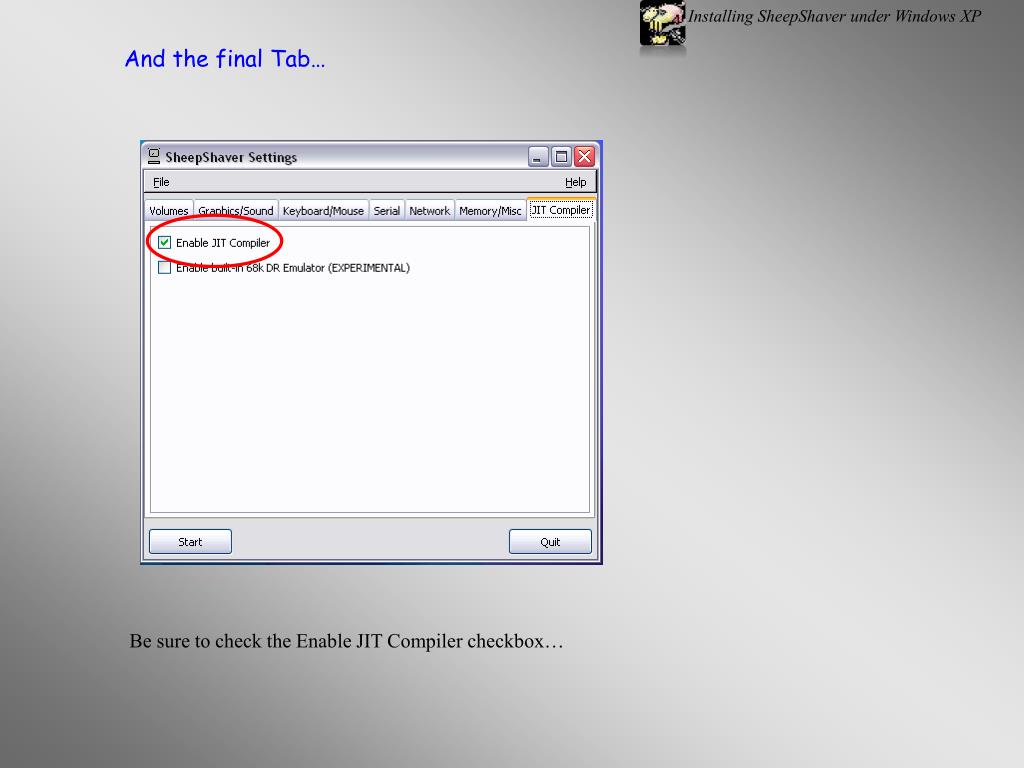Go to the Serial tab
This screenshot has height=768, width=1024.
point(387,210)
